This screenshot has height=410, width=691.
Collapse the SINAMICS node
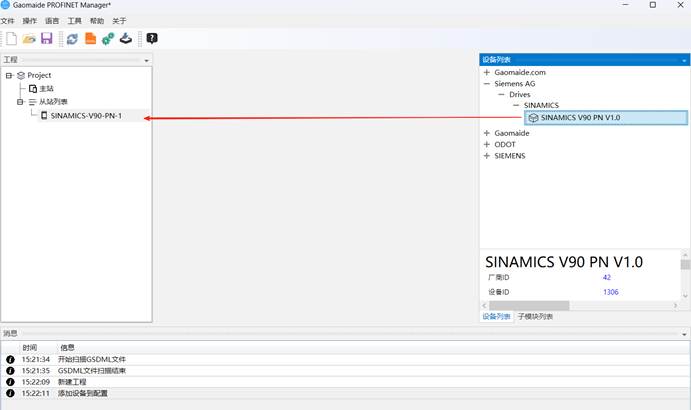coord(516,105)
